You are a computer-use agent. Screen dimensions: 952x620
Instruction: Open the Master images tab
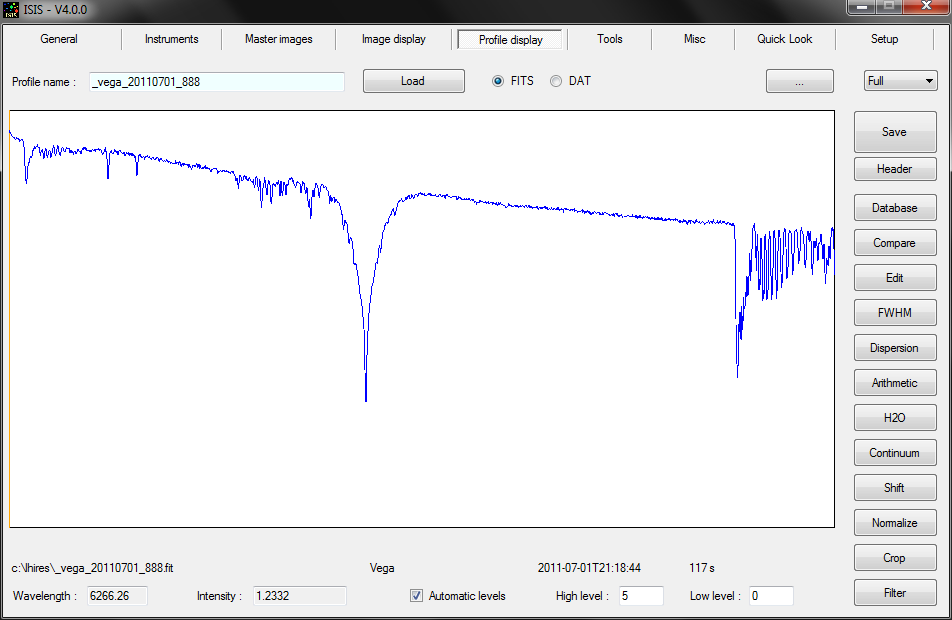(278, 39)
